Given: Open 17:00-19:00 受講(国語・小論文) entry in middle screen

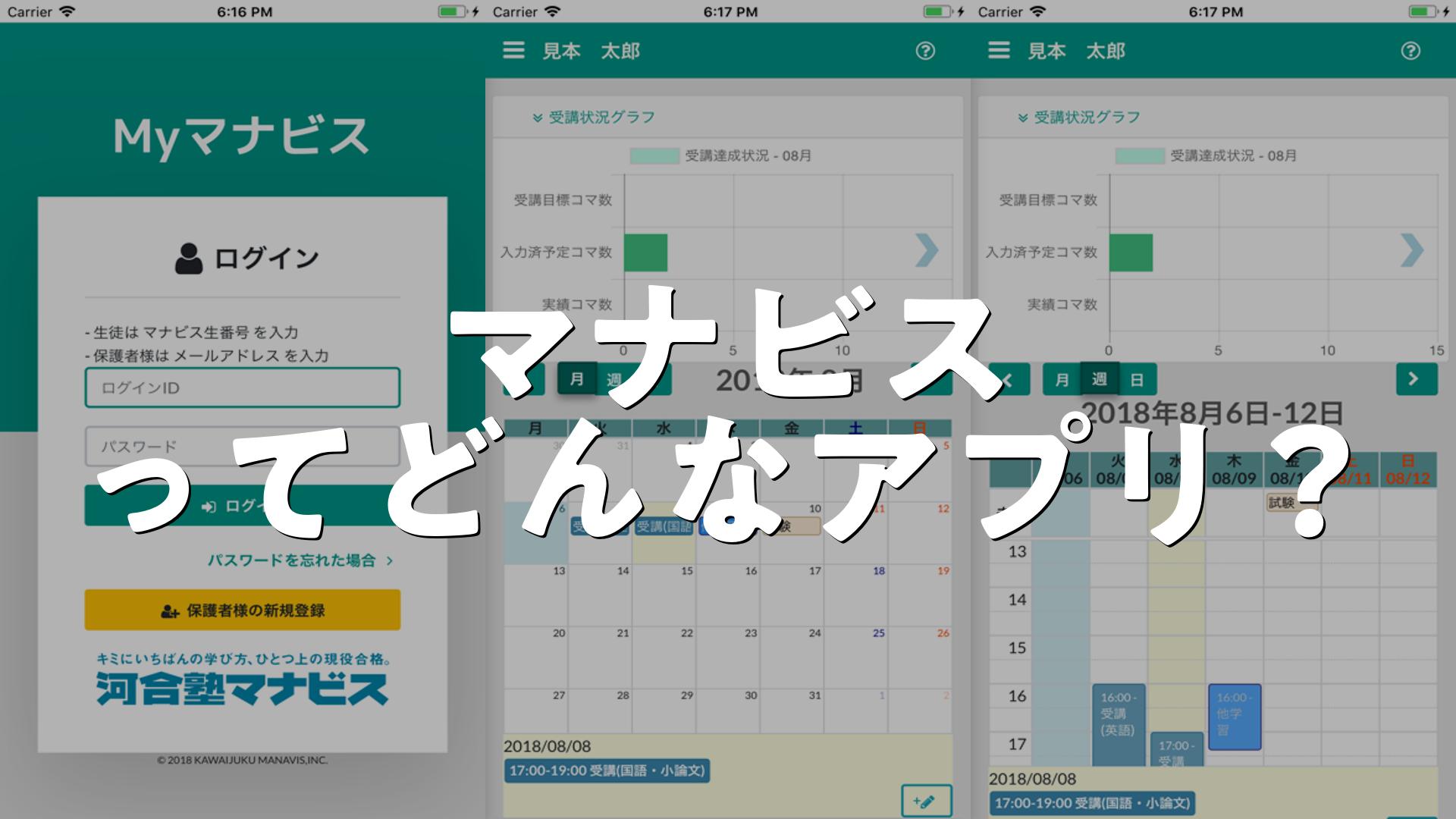Looking at the screenshot, I should [x=607, y=771].
